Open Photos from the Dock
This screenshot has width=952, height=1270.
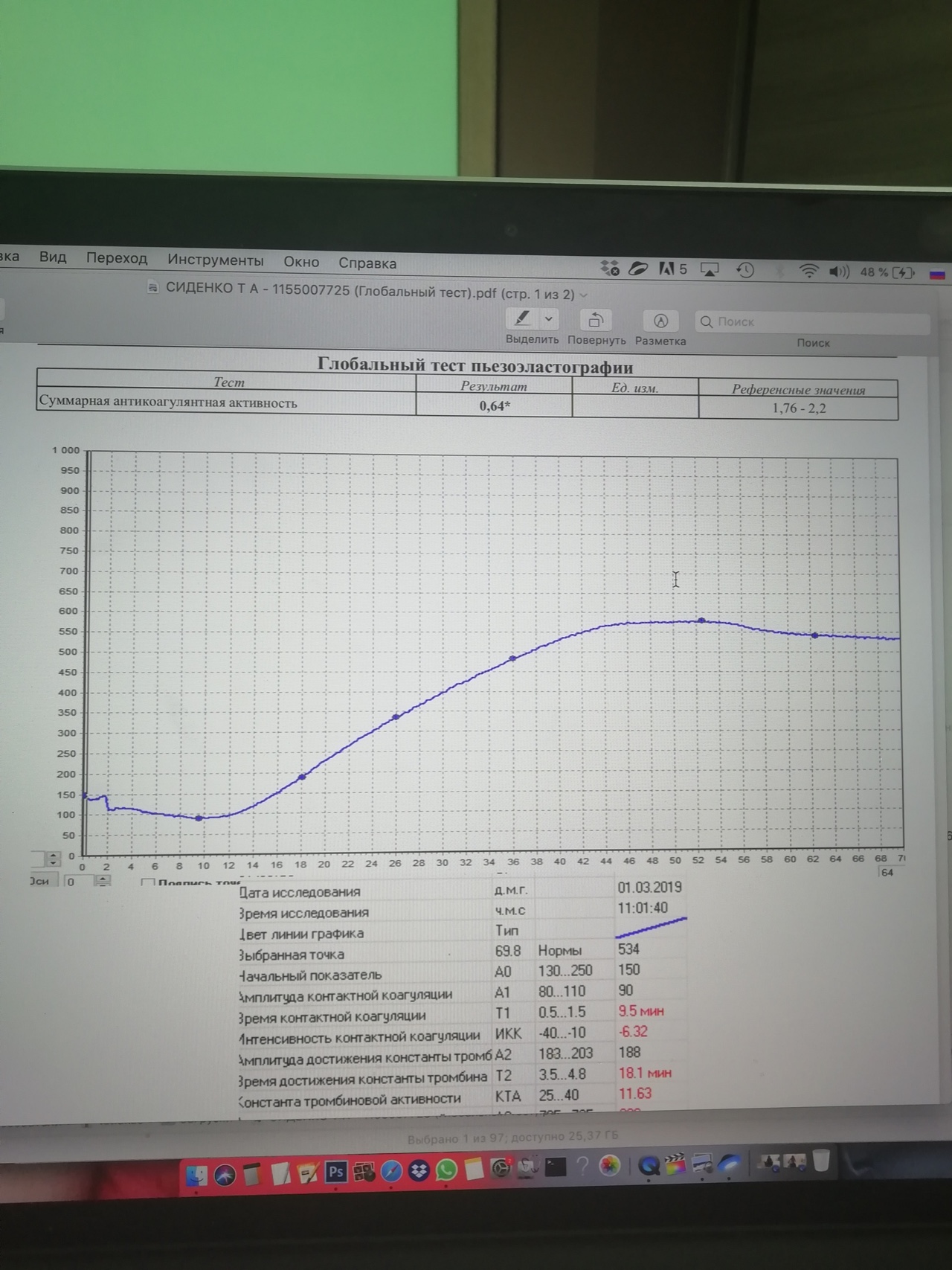pyautogui.click(x=609, y=1166)
